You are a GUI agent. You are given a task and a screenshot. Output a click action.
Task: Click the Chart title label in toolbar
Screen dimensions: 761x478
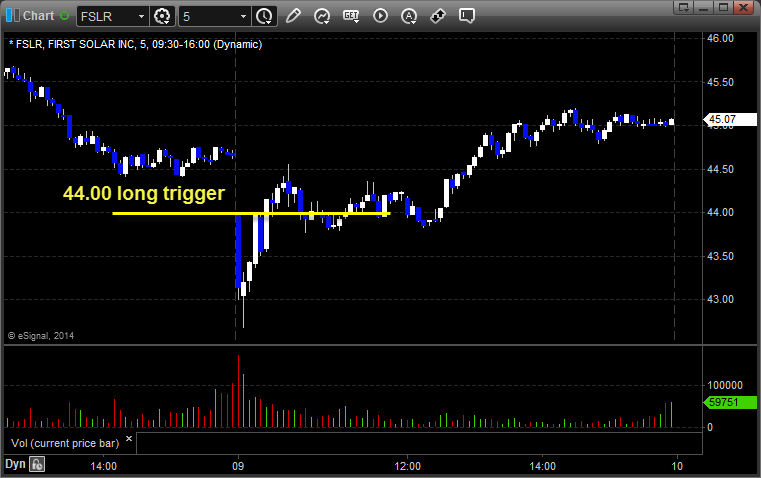38,16
